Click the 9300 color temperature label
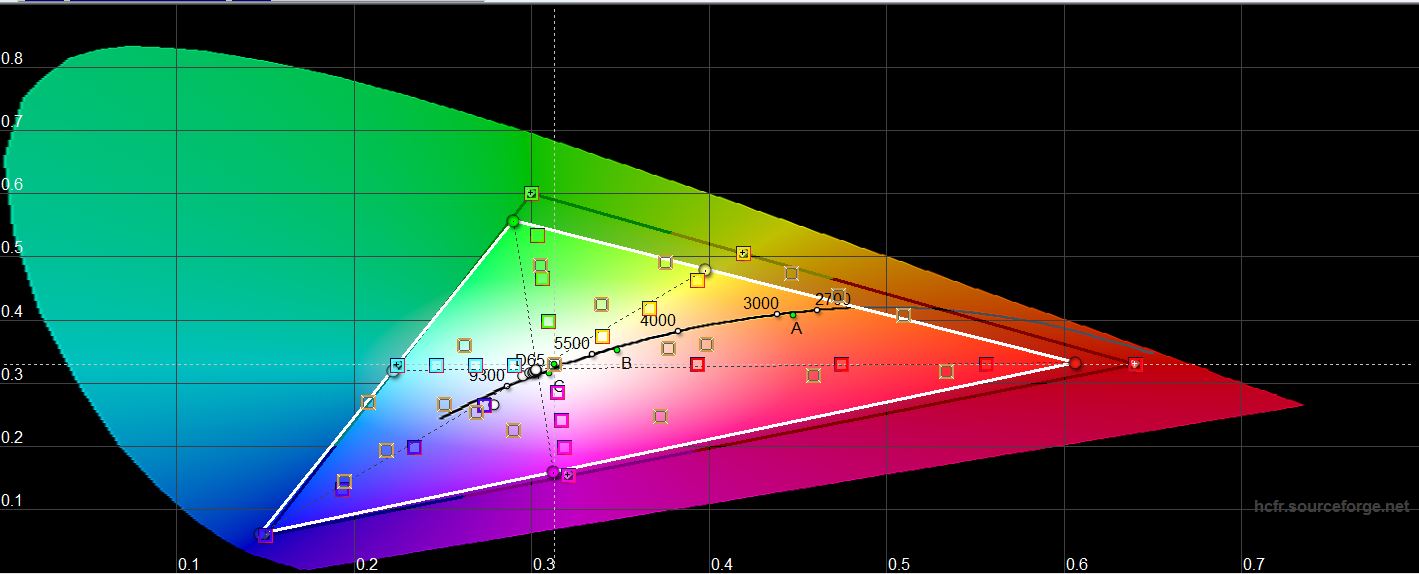The image size is (1419, 574). [x=487, y=375]
